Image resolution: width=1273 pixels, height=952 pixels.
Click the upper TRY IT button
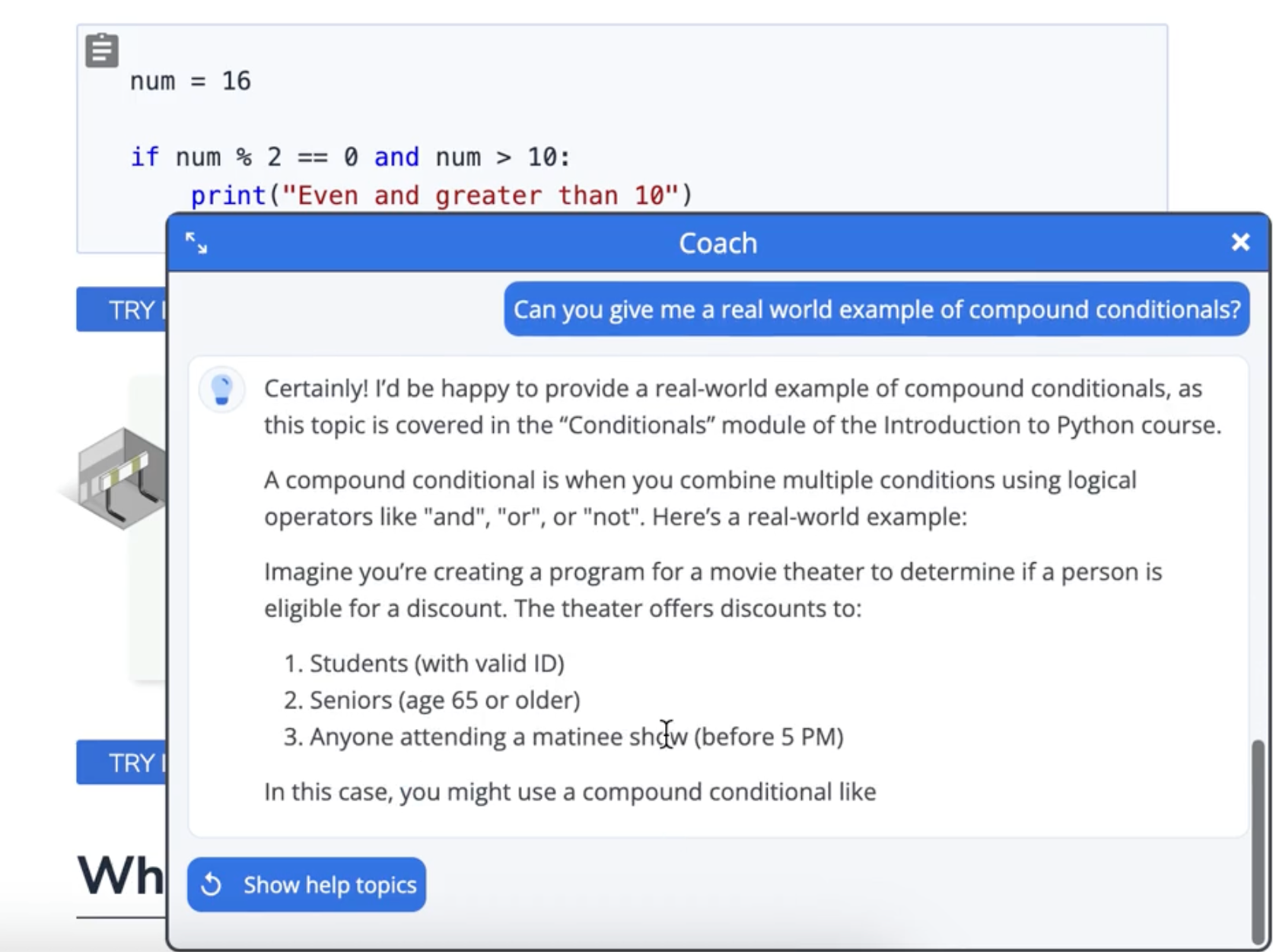[126, 309]
